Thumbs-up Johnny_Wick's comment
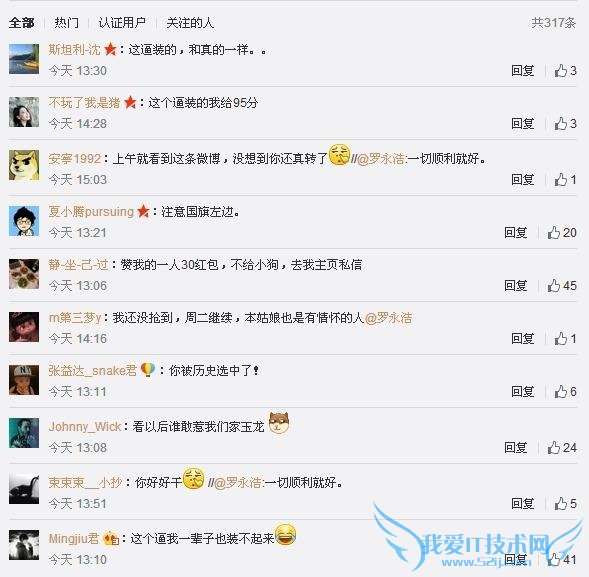 pos(562,447)
